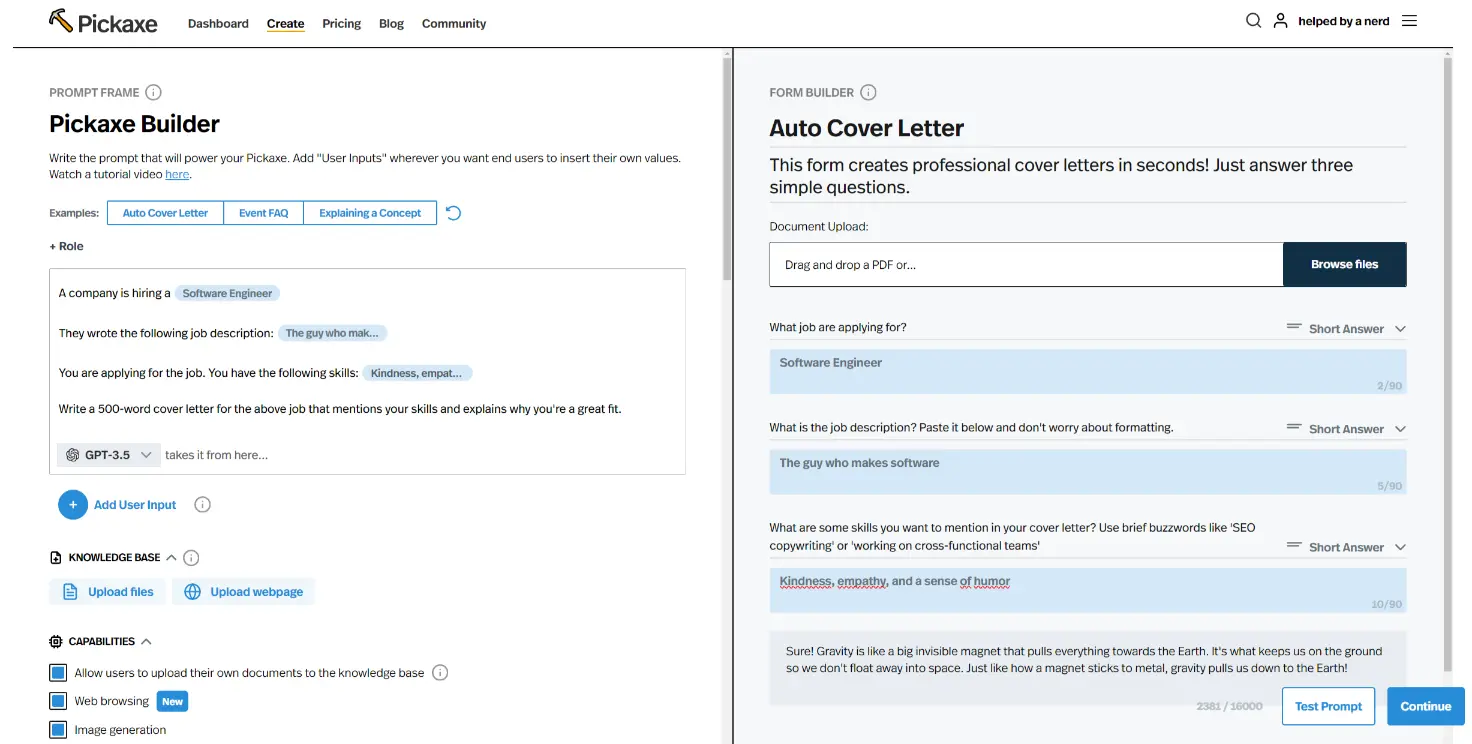This screenshot has height=744, width=1472.
Task: Toggle the document upload capability checkbox
Action: [58, 673]
